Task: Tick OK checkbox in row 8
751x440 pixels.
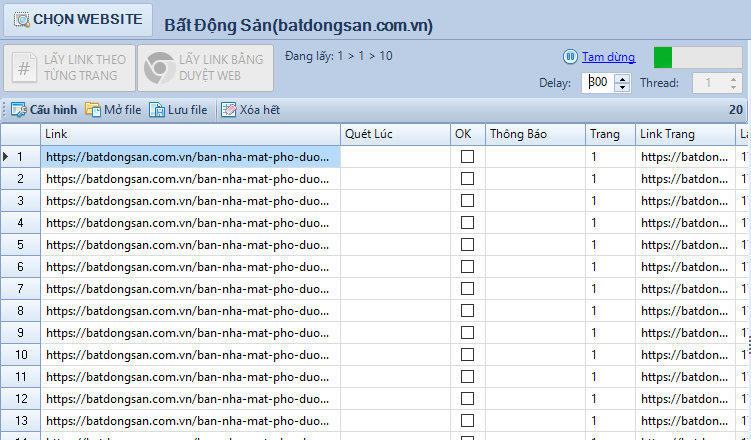Action: pyautogui.click(x=467, y=311)
